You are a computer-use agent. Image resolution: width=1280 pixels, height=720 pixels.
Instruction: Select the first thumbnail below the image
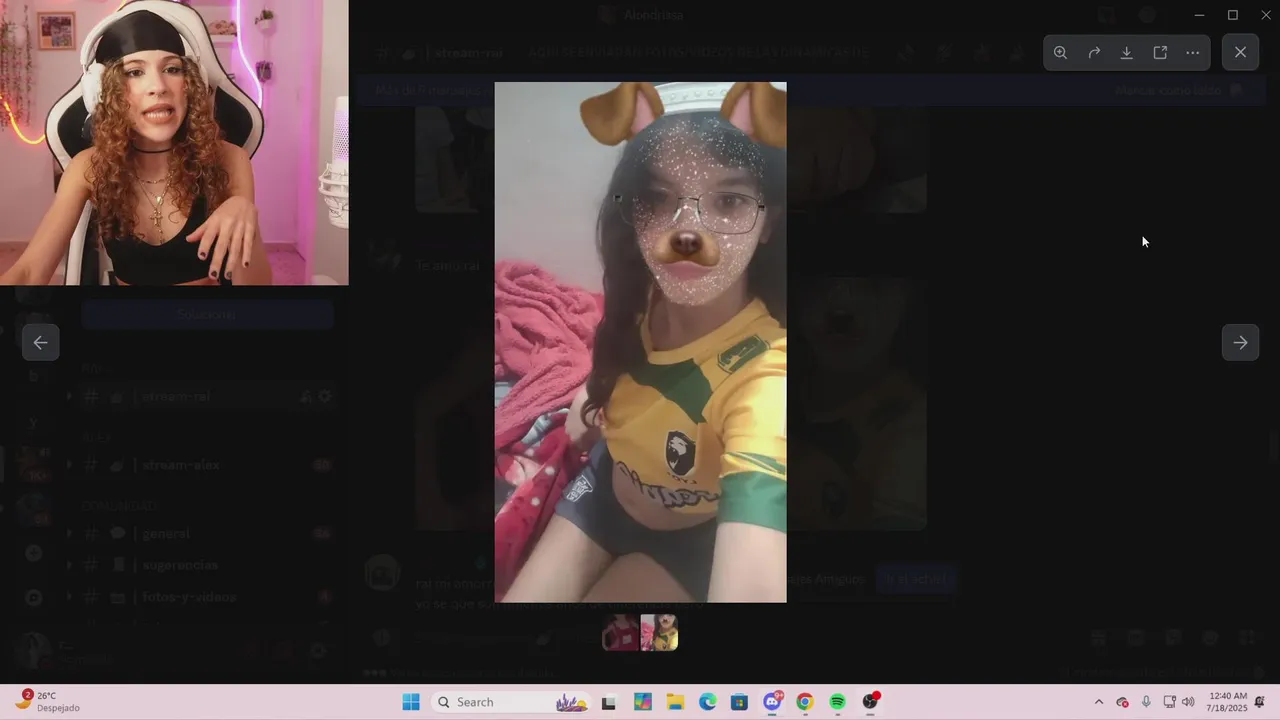[621, 632]
